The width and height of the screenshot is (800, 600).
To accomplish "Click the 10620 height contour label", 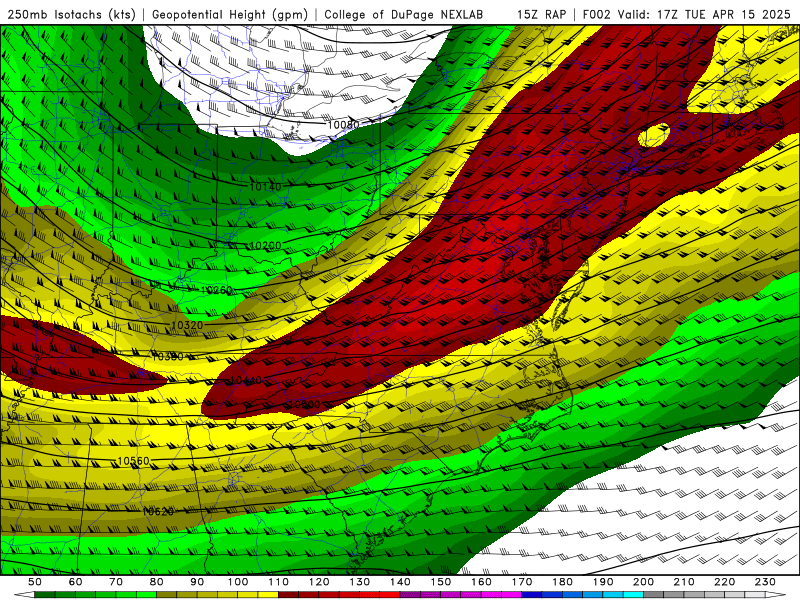I will click(158, 511).
